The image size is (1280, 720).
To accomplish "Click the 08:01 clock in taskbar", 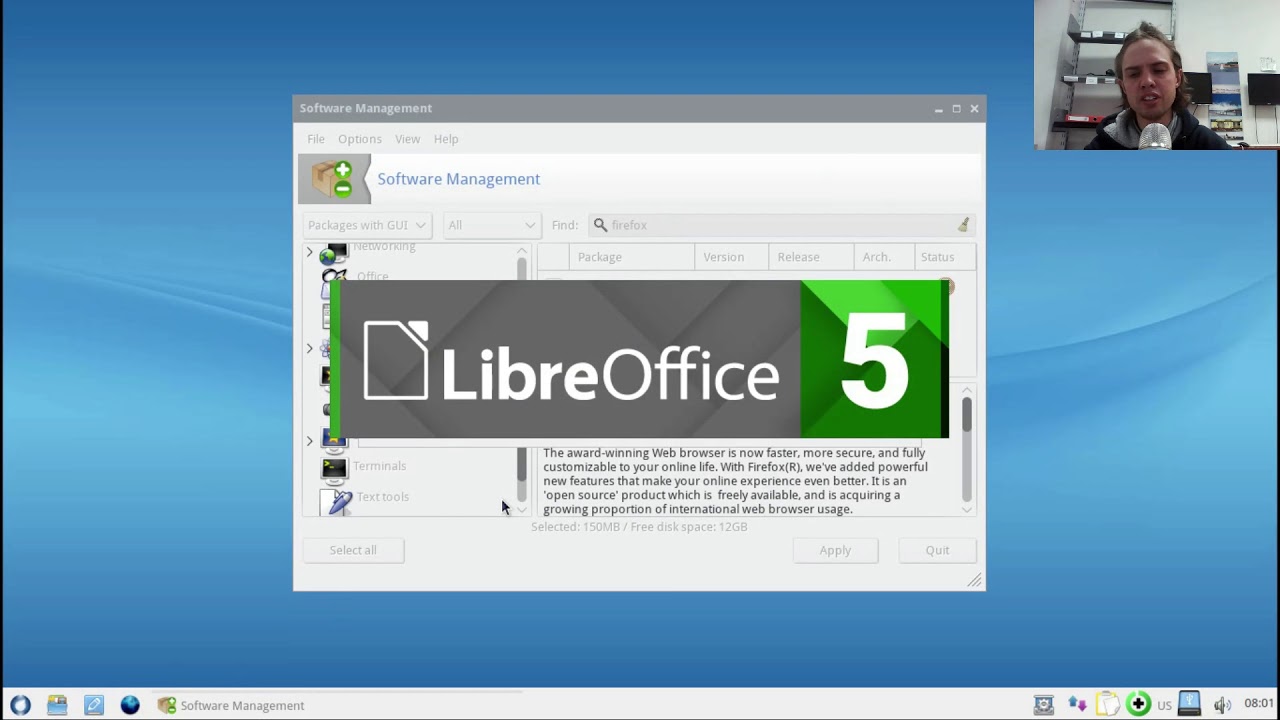I will click(x=1259, y=704).
